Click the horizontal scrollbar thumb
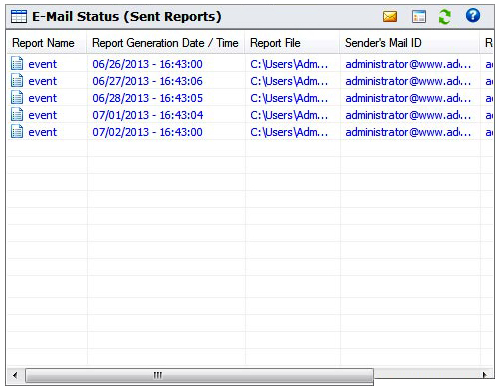This screenshot has height=390, width=500. point(199,376)
